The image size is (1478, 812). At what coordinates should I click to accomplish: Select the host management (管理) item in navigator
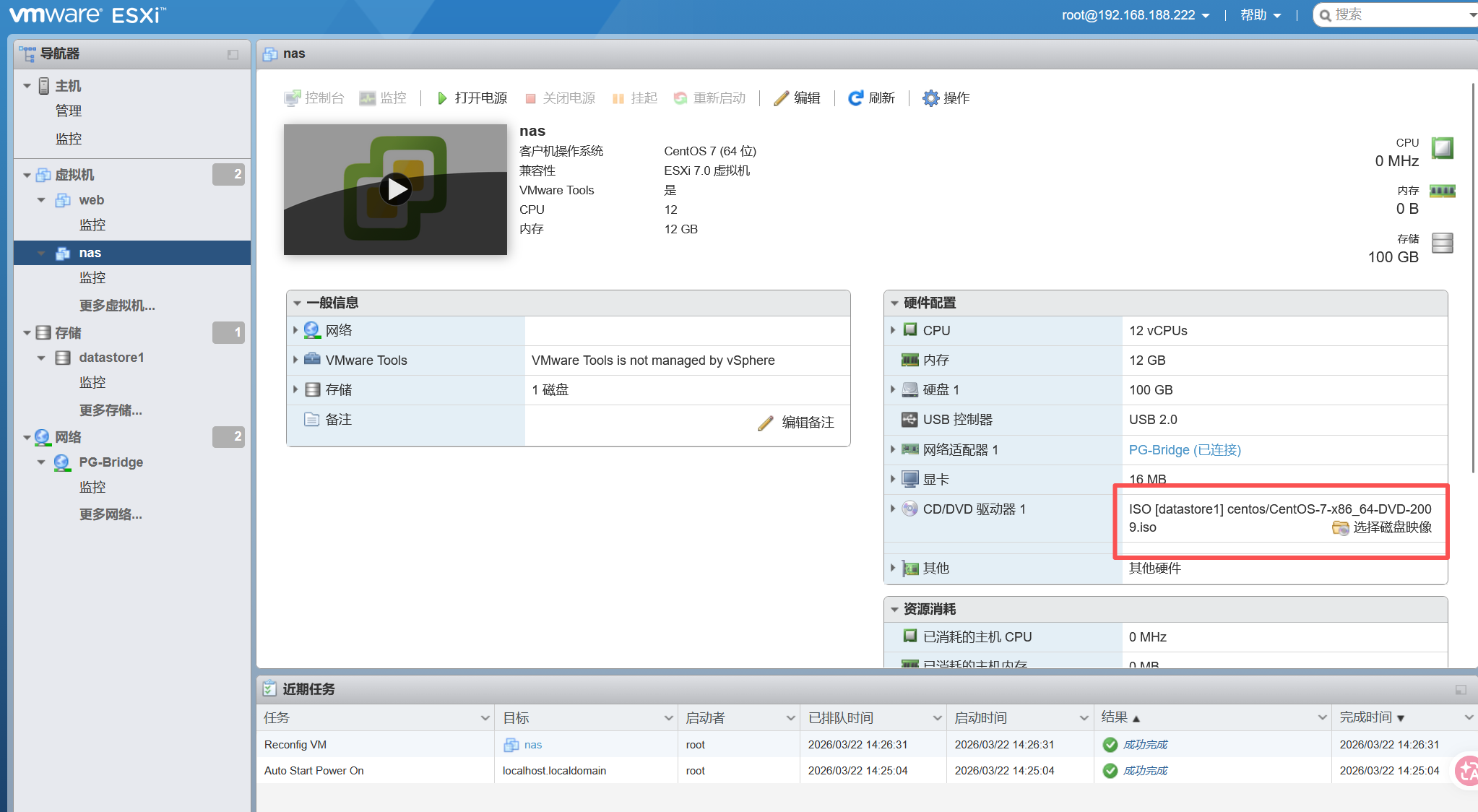[69, 111]
